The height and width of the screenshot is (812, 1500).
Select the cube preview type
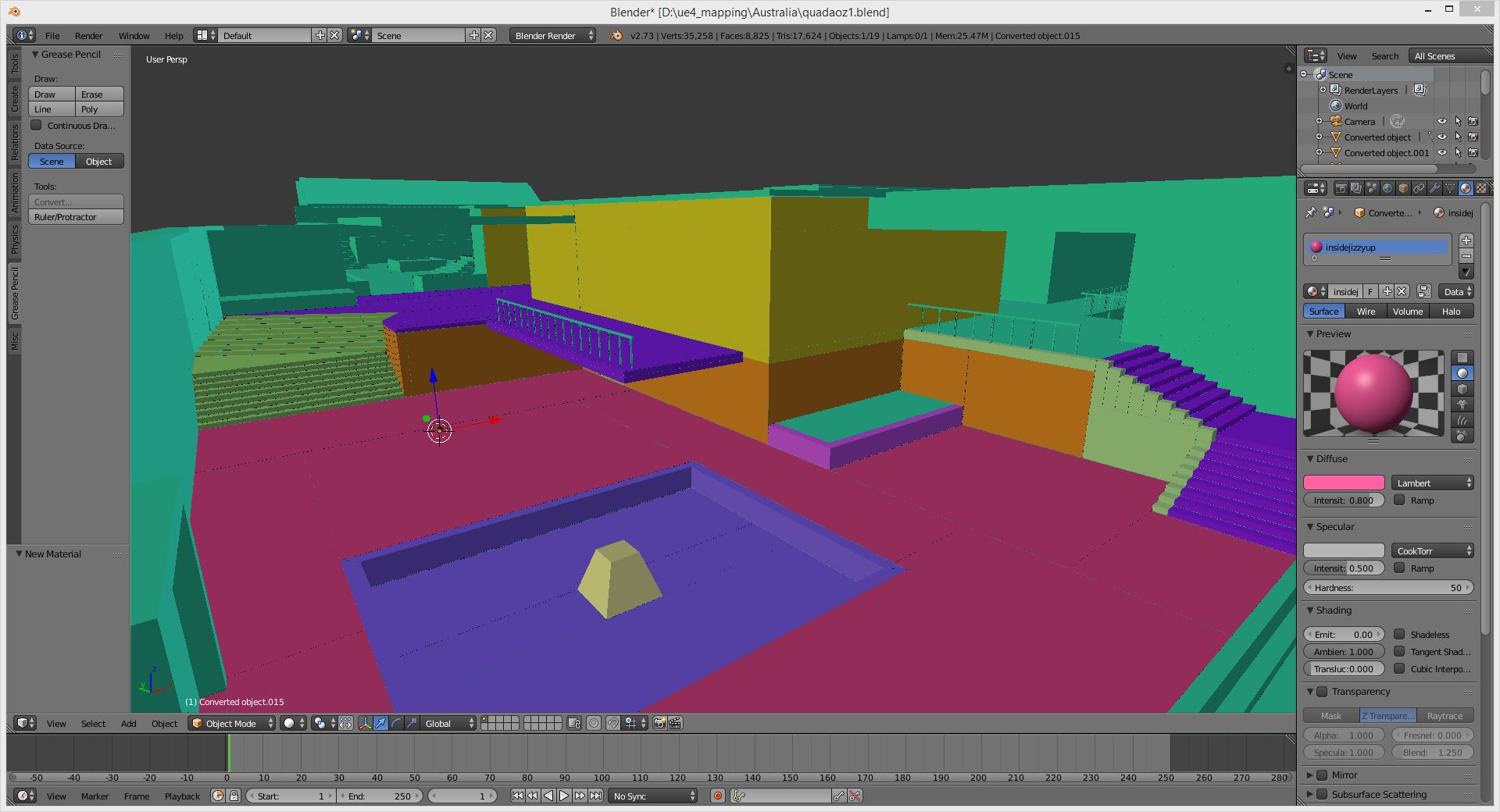1462,389
